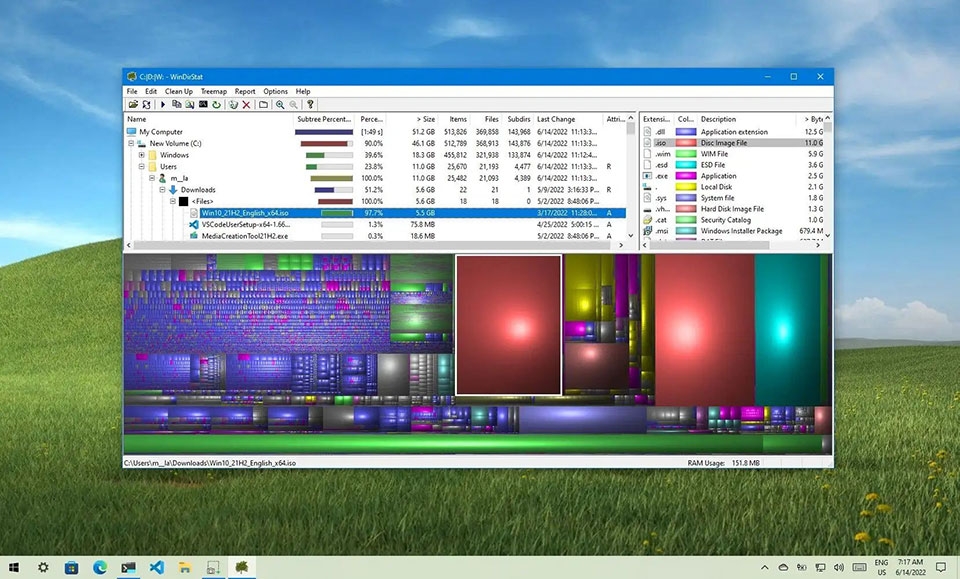This screenshot has width=960, height=579.
Task: Click the cyan ESD File color swatch
Action: pos(686,165)
